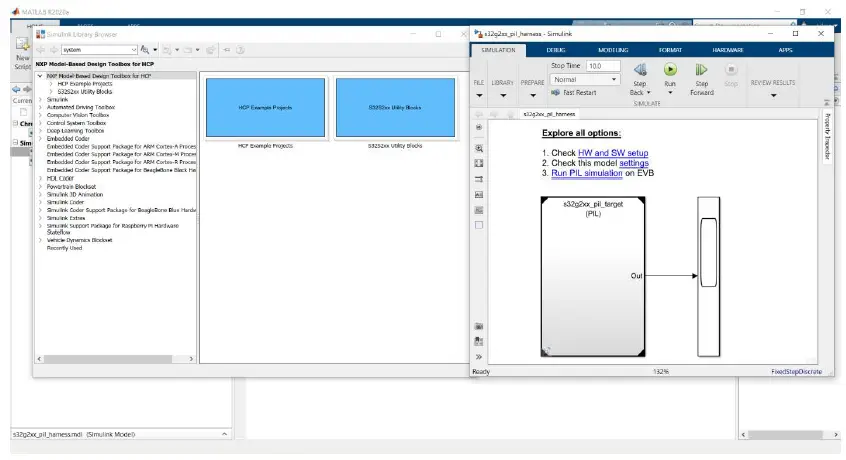The width and height of the screenshot is (846, 460).
Task: Click Fit to View icon in canvas palette
Action: 479,163
